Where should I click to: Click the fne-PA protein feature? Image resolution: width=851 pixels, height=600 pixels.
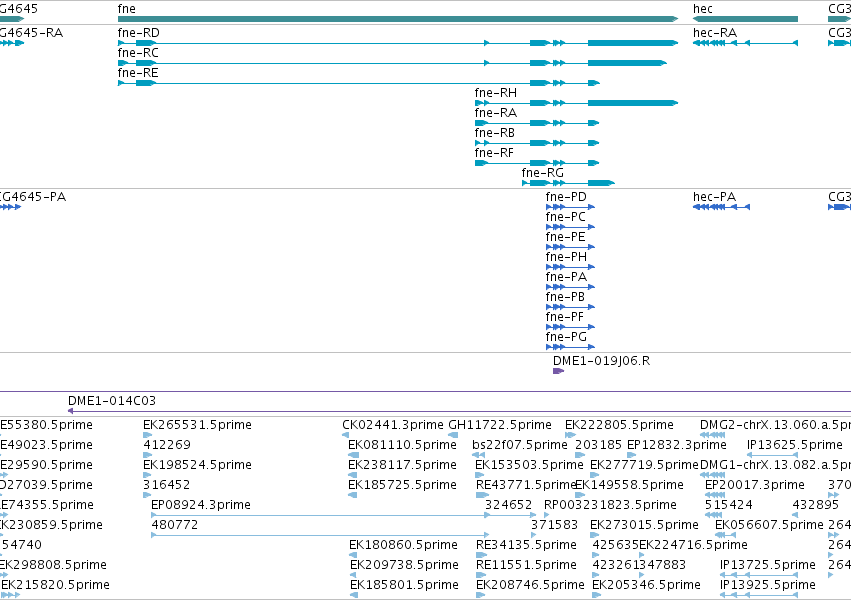pos(570,287)
